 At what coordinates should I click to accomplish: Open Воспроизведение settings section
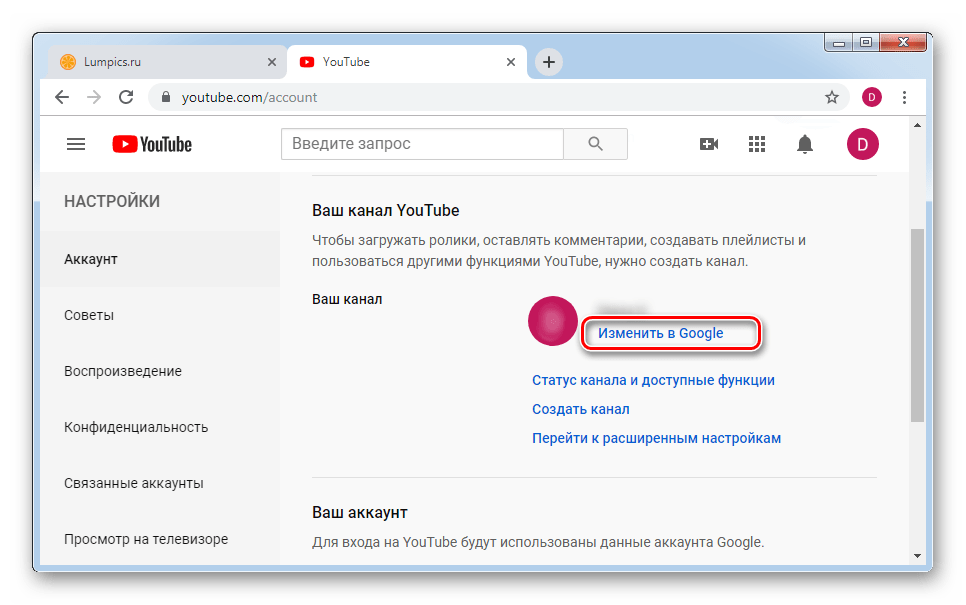(160, 371)
